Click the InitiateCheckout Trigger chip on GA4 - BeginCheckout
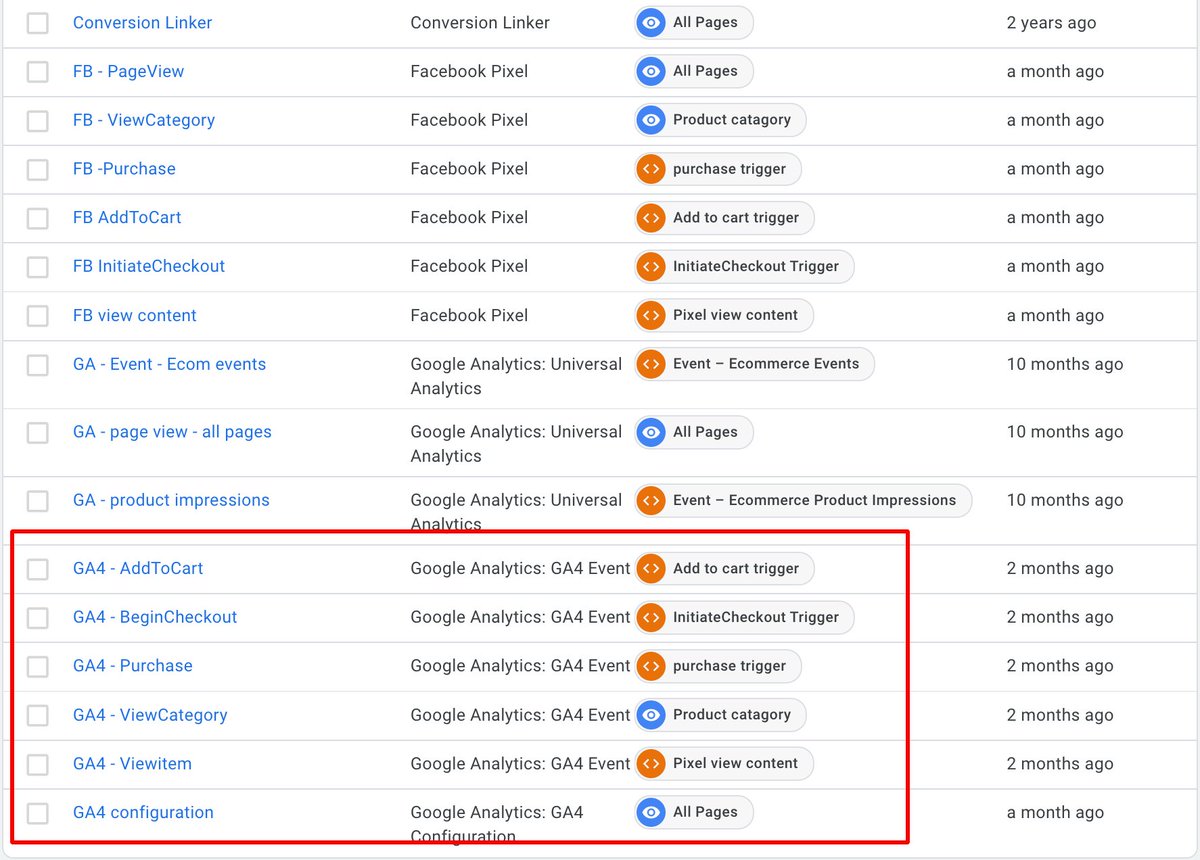 tap(744, 617)
